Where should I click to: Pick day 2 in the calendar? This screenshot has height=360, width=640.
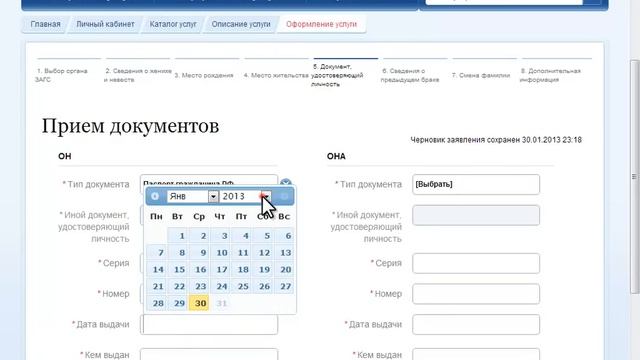point(199,236)
